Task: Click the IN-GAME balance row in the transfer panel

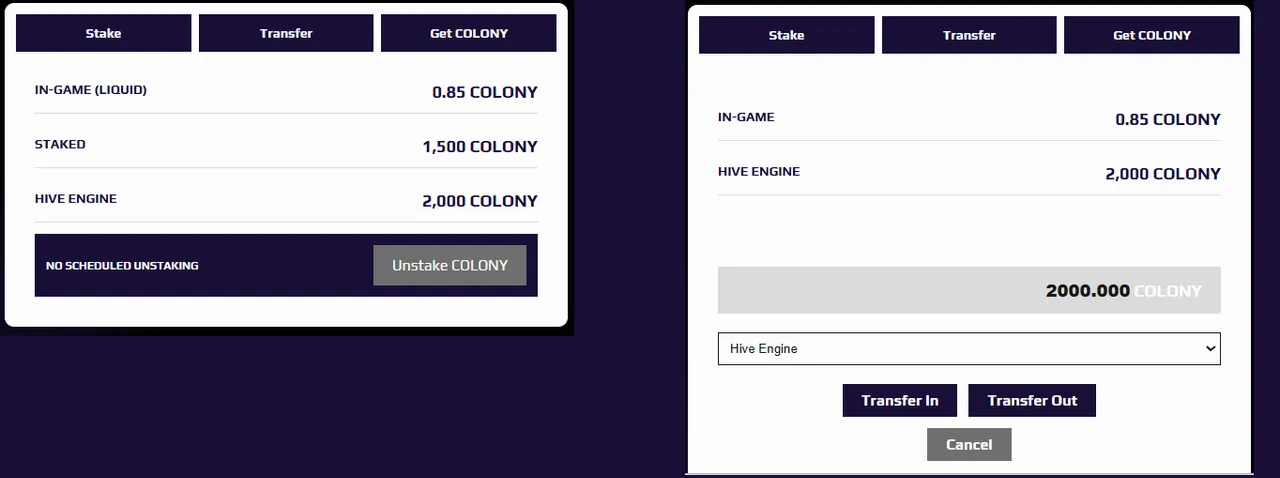Action: [x=969, y=118]
